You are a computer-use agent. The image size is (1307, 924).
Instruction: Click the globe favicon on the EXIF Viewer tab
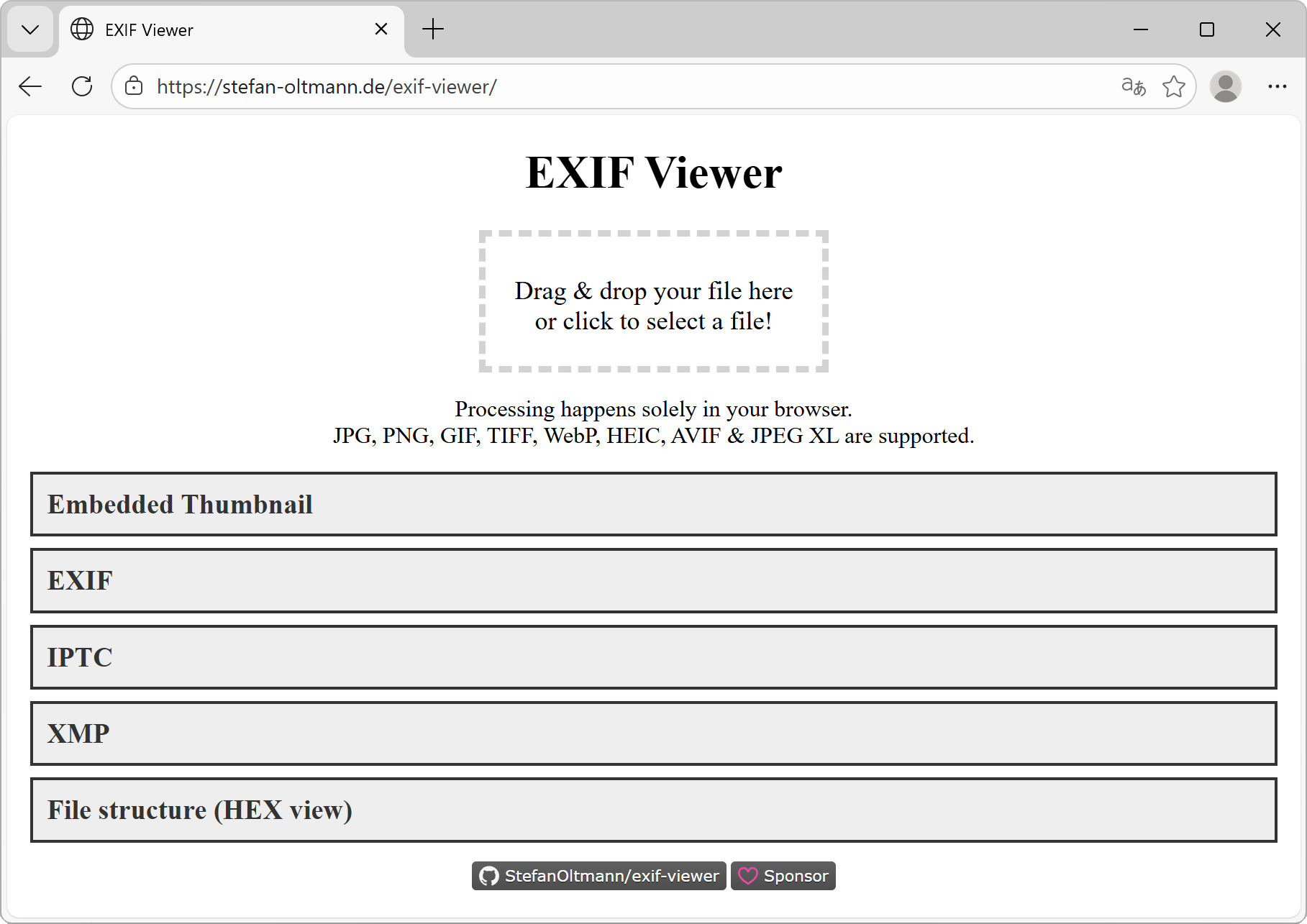tap(81, 29)
